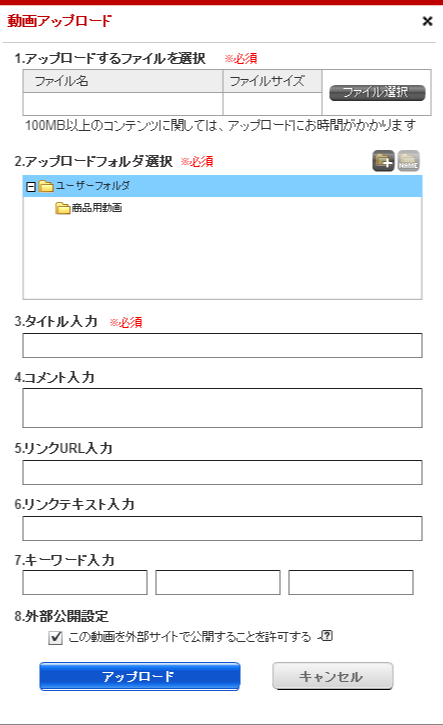Toggle external site publishing checkbox
The image size is (443, 725).
[55, 638]
